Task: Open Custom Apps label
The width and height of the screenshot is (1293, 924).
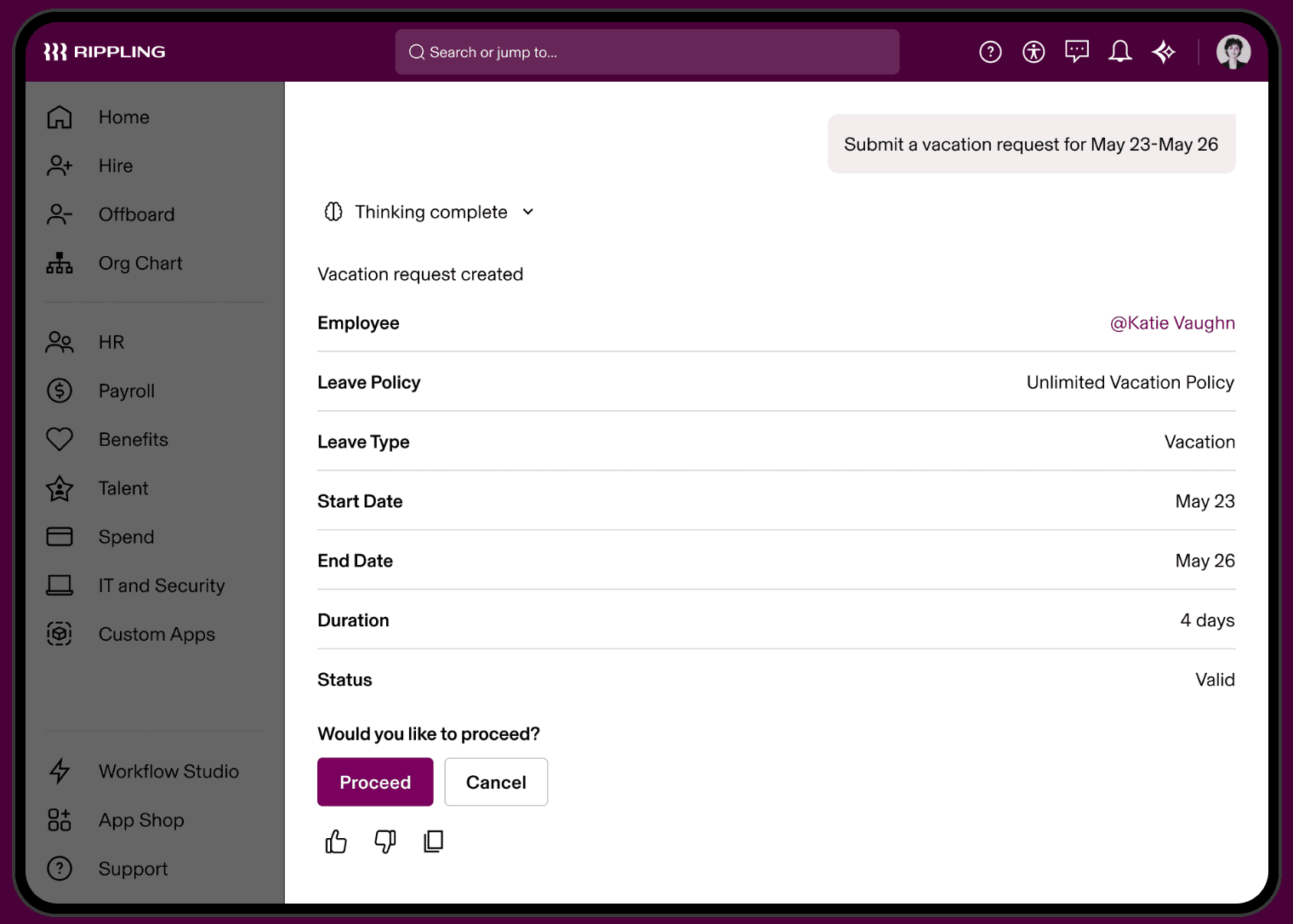Action: point(157,634)
